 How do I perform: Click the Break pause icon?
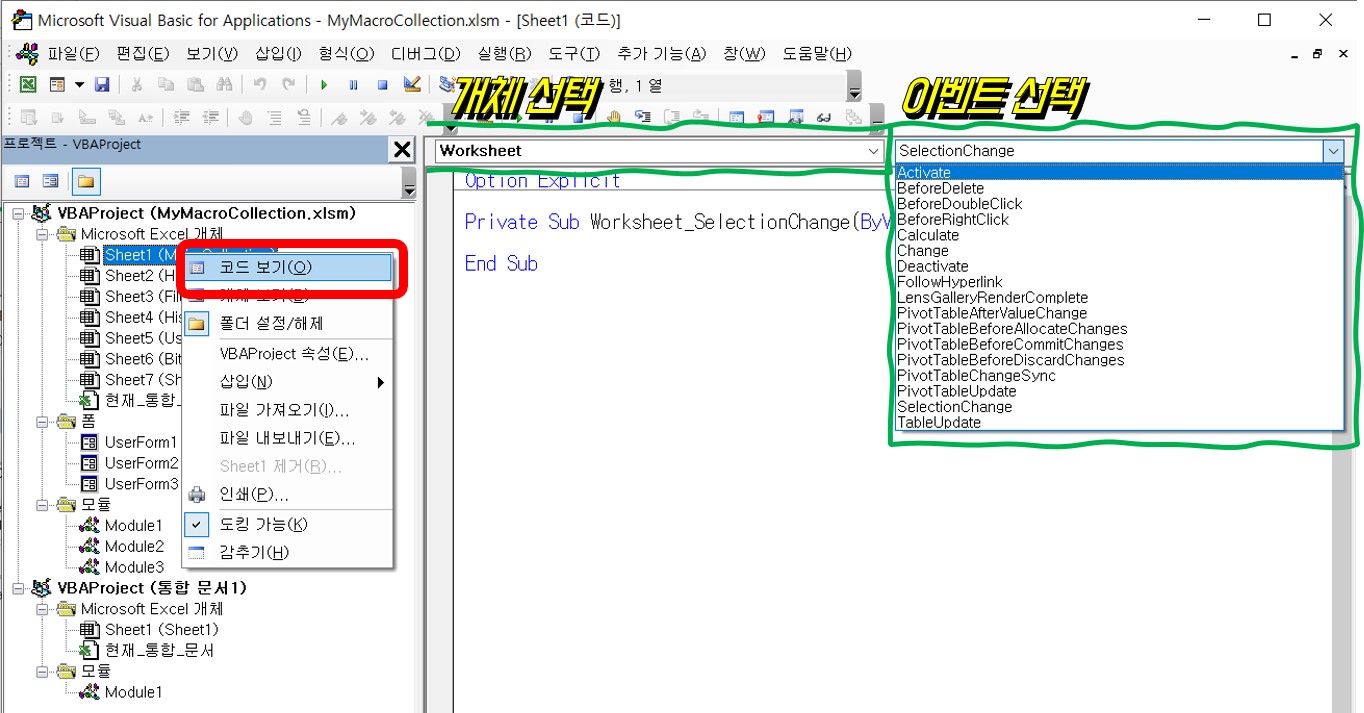pyautogui.click(x=353, y=86)
